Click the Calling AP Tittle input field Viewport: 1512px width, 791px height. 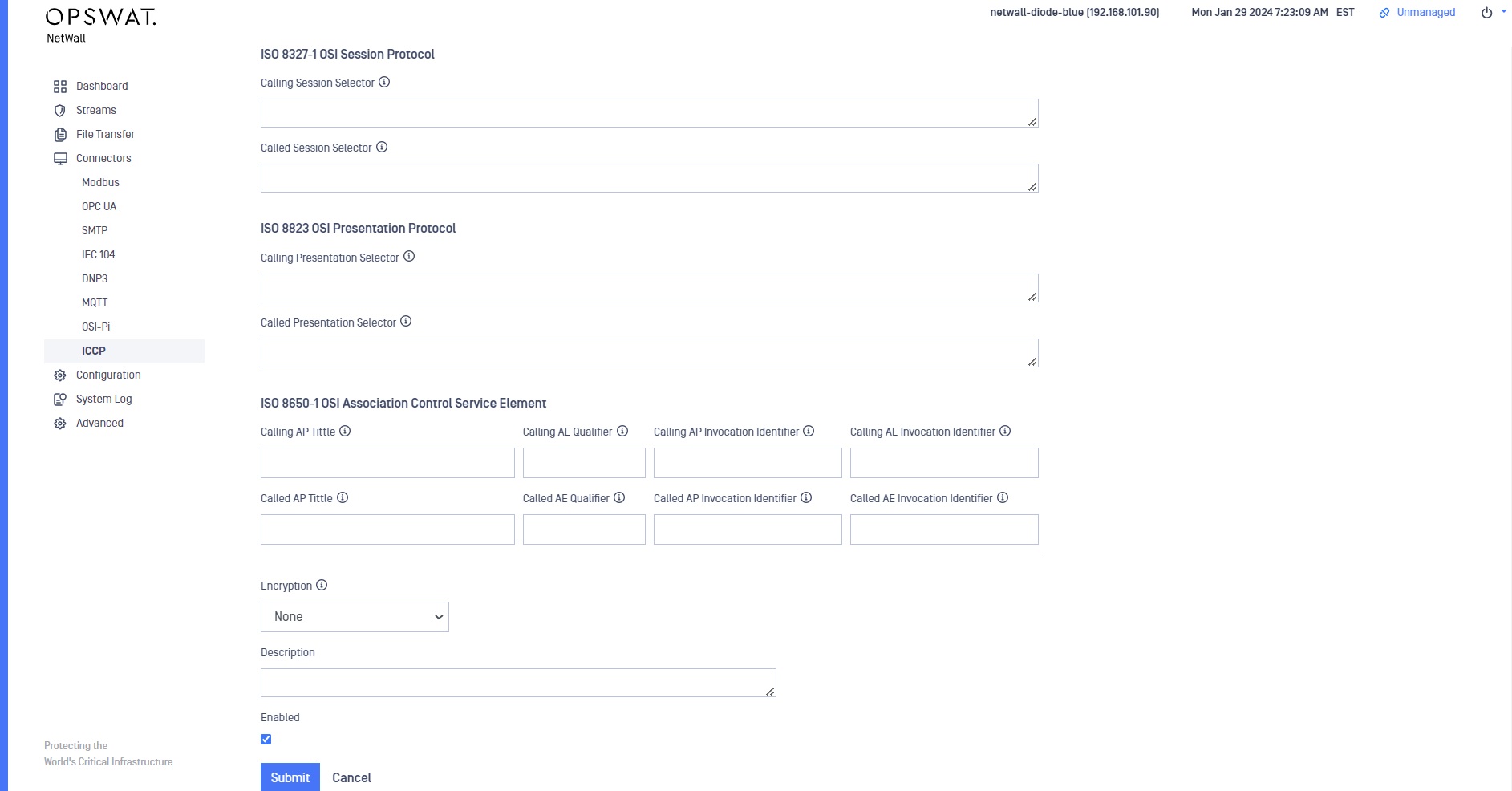tap(387, 463)
